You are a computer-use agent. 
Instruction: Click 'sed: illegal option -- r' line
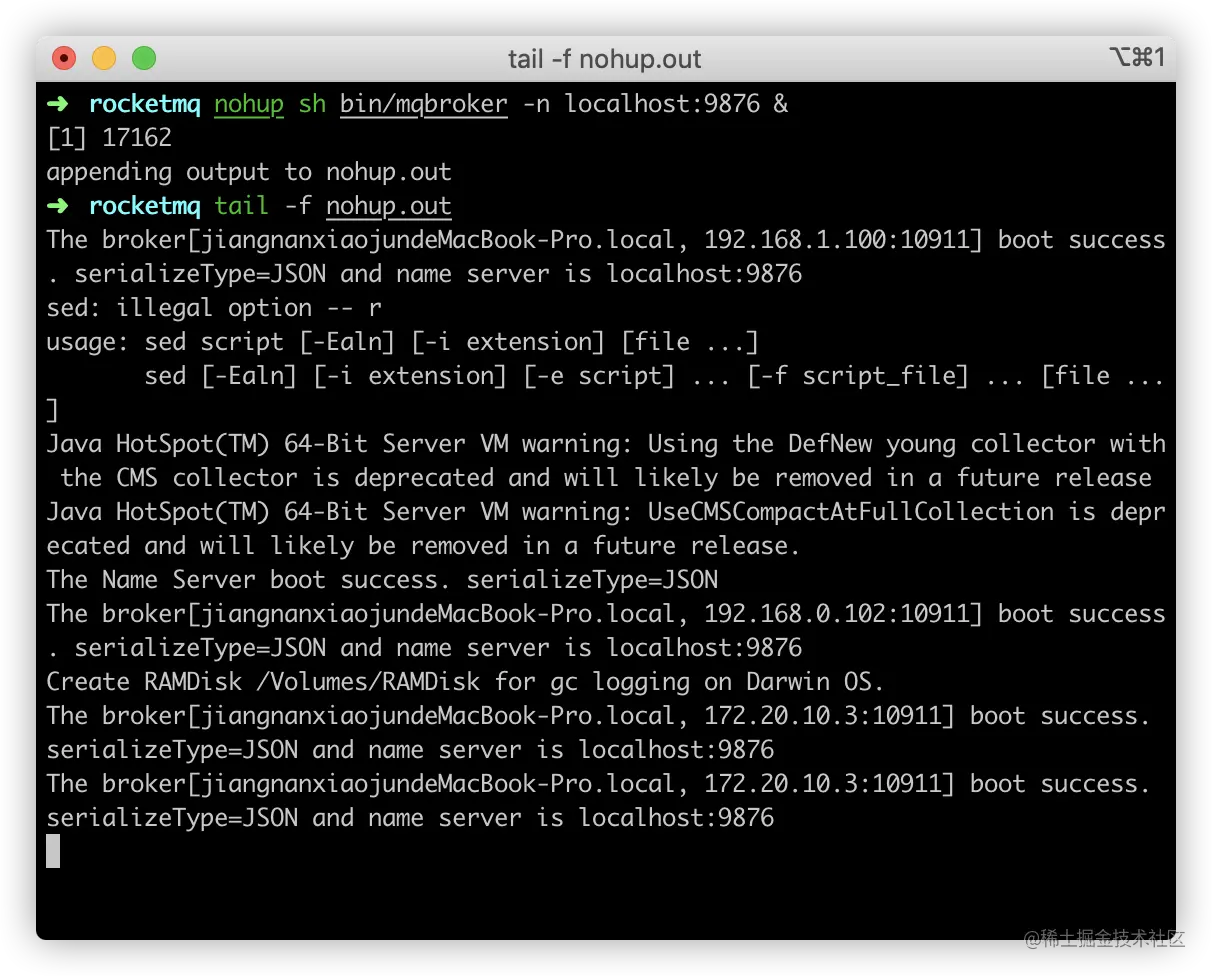tap(214, 308)
